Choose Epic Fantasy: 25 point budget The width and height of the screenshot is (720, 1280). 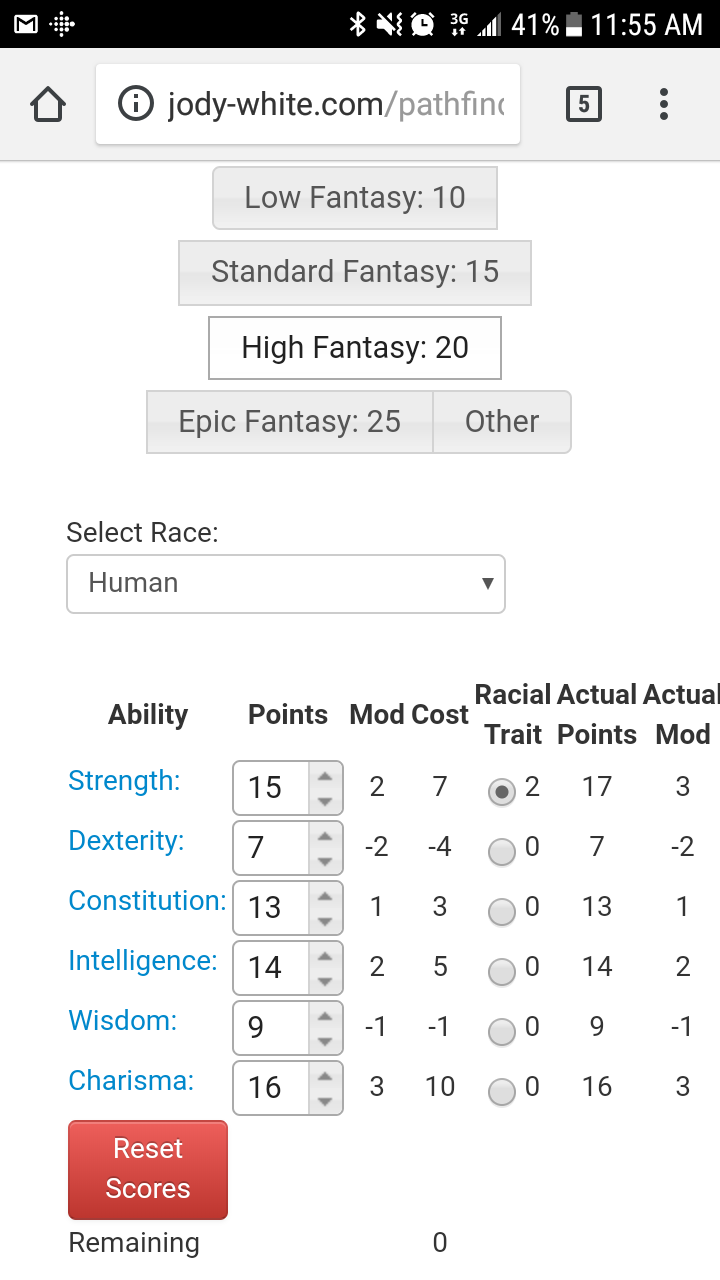tap(290, 422)
